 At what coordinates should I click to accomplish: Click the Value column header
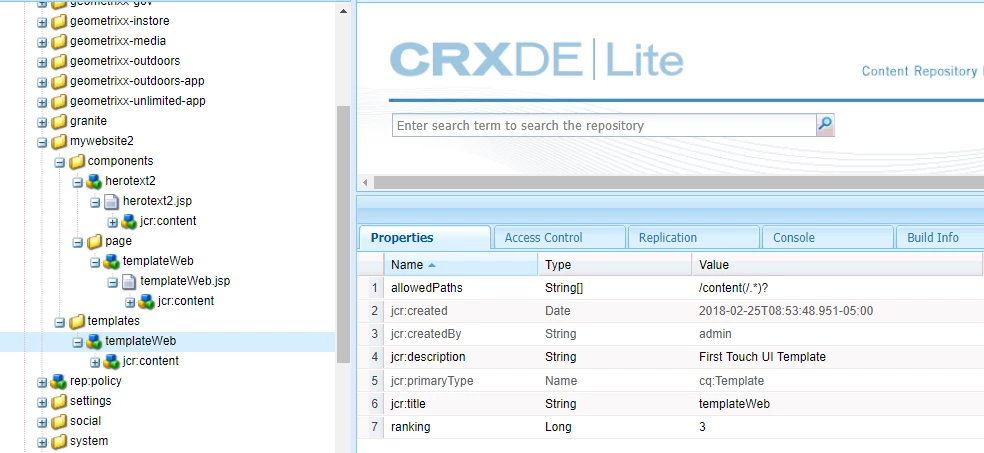(x=837, y=265)
